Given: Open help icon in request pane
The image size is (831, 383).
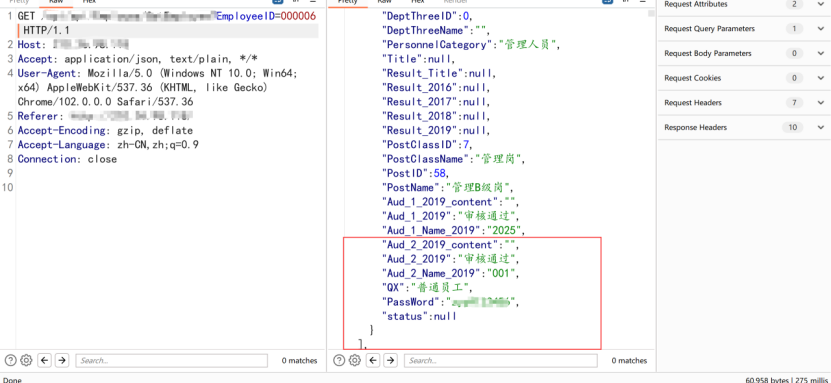Looking at the screenshot, I should (x=11, y=360).
